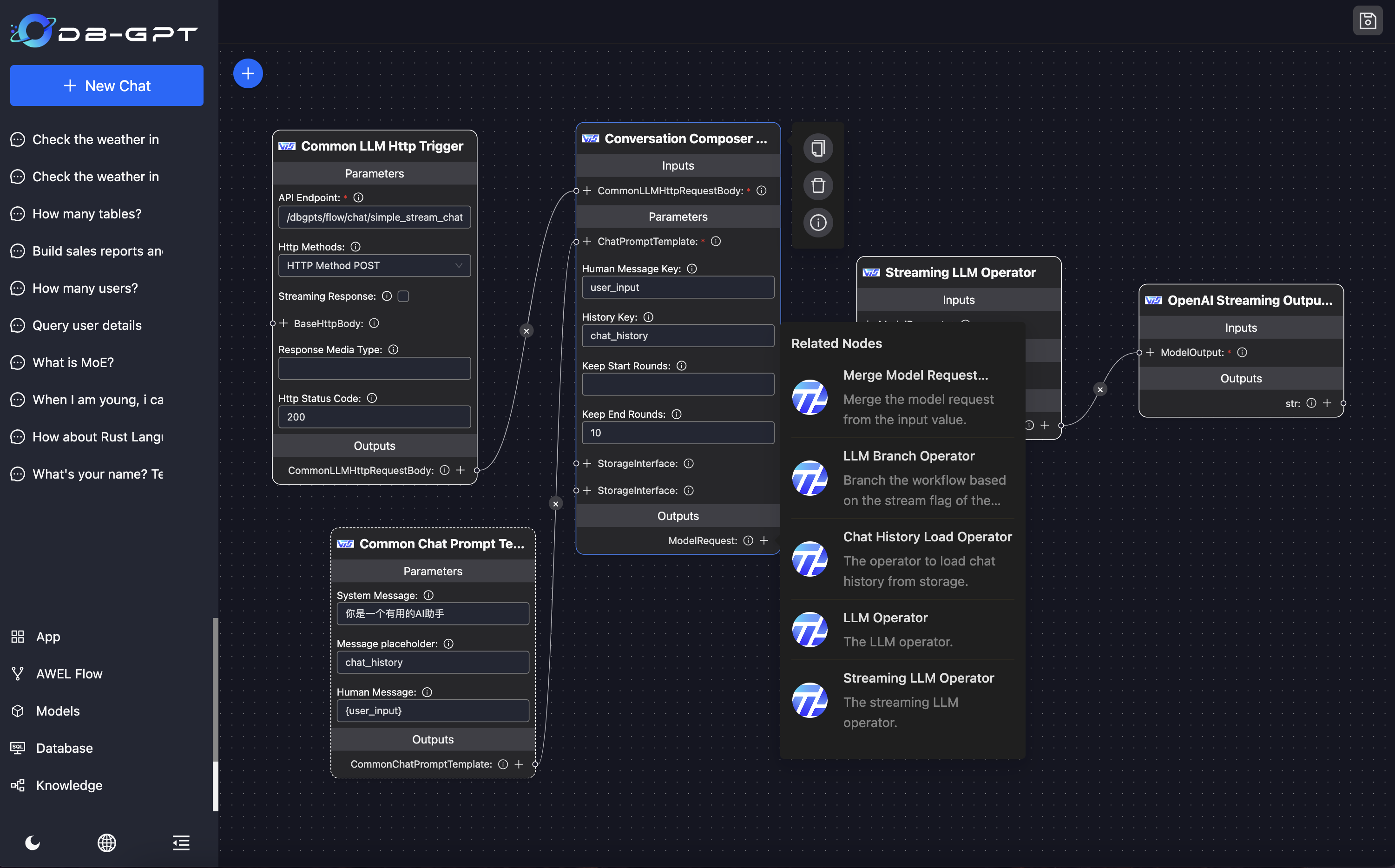Image resolution: width=1395 pixels, height=868 pixels.
Task: Open the App section in sidebar
Action: point(47,636)
